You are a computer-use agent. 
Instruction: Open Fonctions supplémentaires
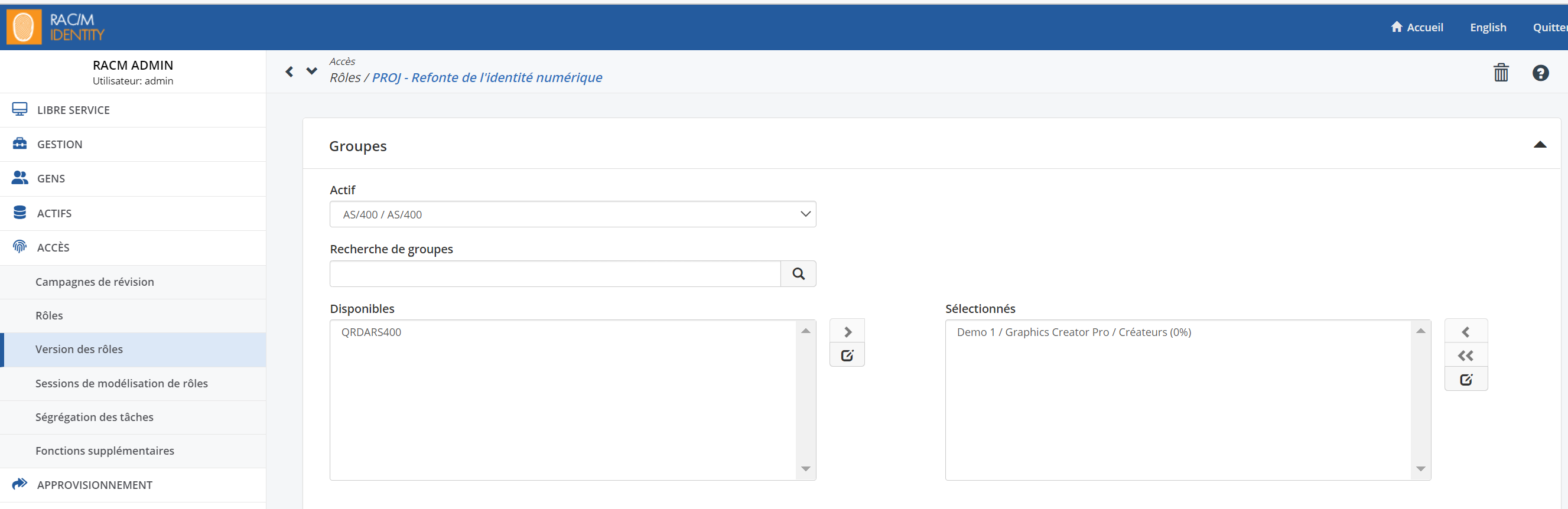[x=133, y=451]
